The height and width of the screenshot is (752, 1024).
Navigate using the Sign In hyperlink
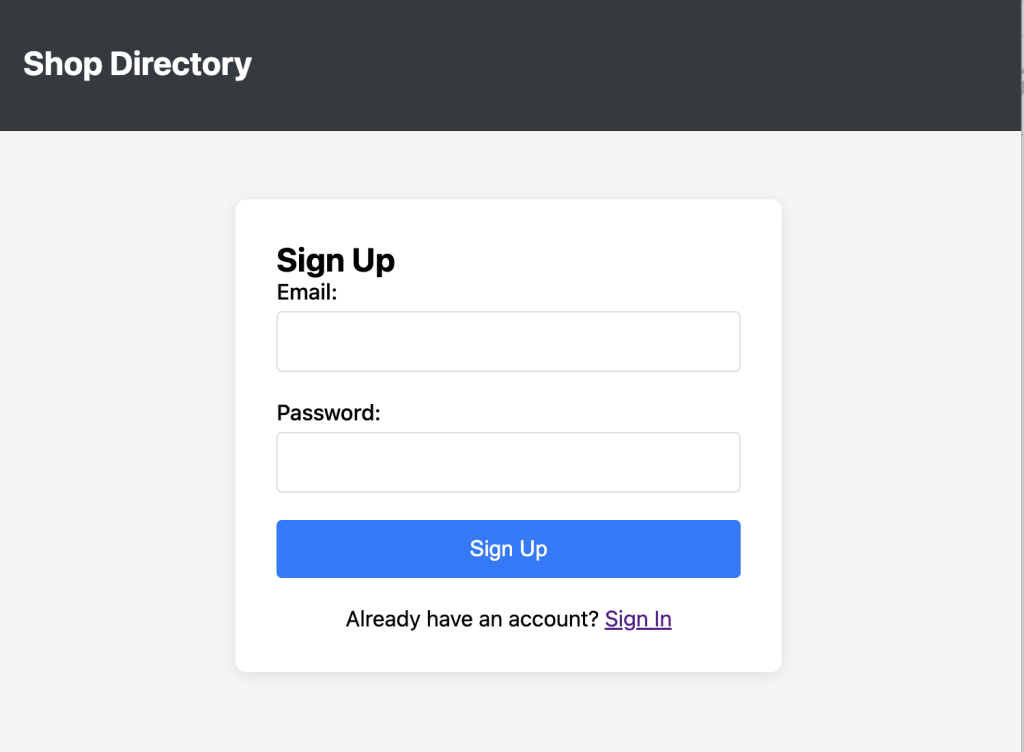[x=637, y=619]
